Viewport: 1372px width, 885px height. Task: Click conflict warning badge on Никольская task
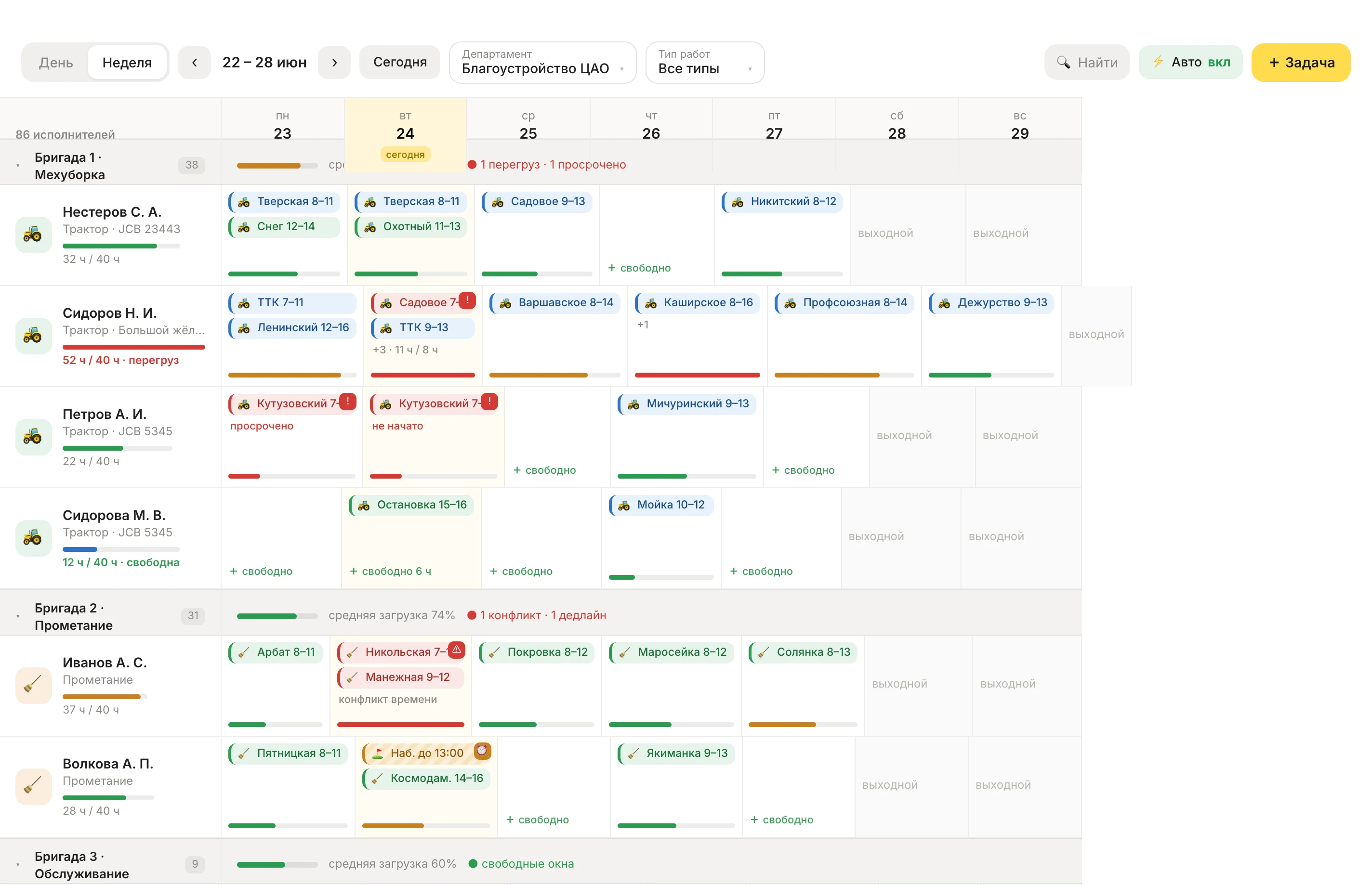[456, 650]
